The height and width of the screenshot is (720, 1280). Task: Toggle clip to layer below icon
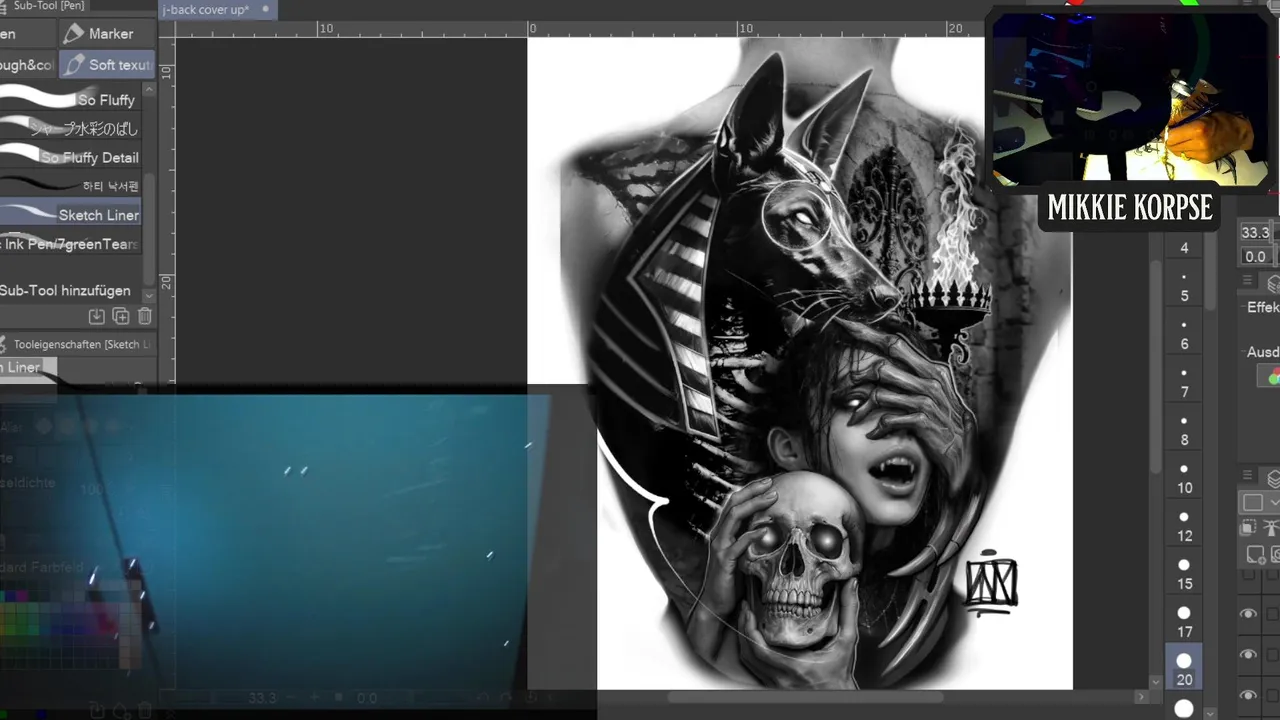pyautogui.click(x=1250, y=527)
